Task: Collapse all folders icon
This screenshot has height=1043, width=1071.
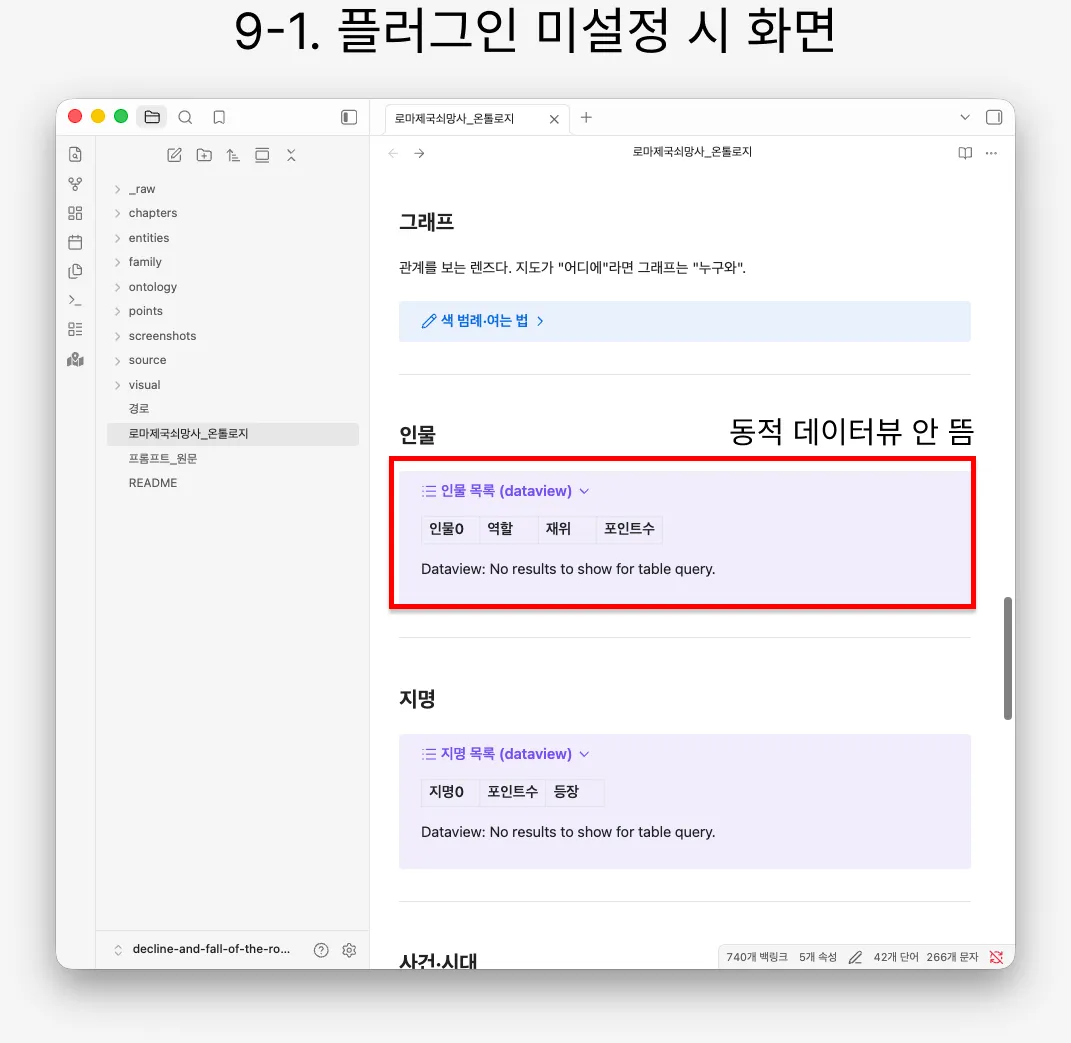Action: 291,155
